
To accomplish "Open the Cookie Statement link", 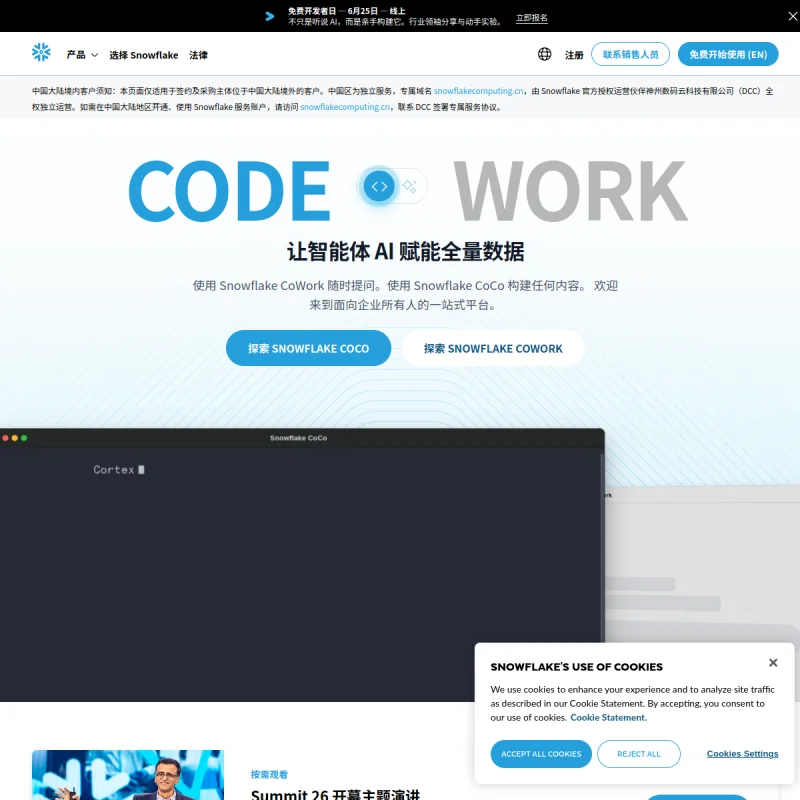I will 608,717.
